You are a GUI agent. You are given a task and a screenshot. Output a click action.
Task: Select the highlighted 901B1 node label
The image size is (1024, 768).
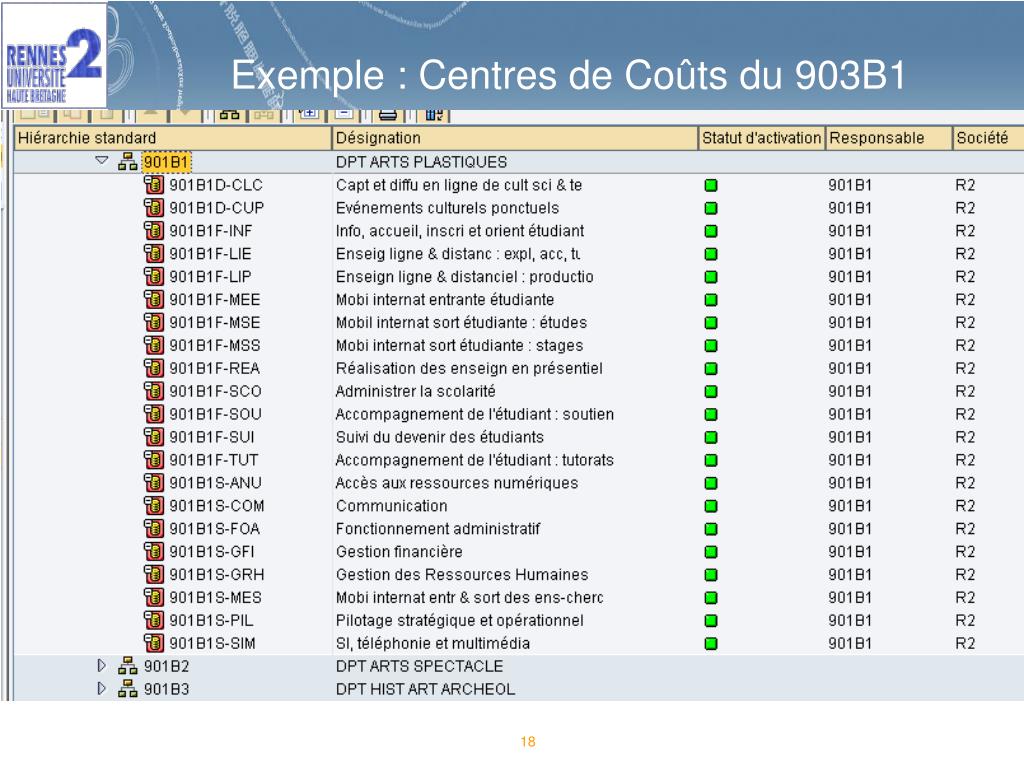coord(166,162)
